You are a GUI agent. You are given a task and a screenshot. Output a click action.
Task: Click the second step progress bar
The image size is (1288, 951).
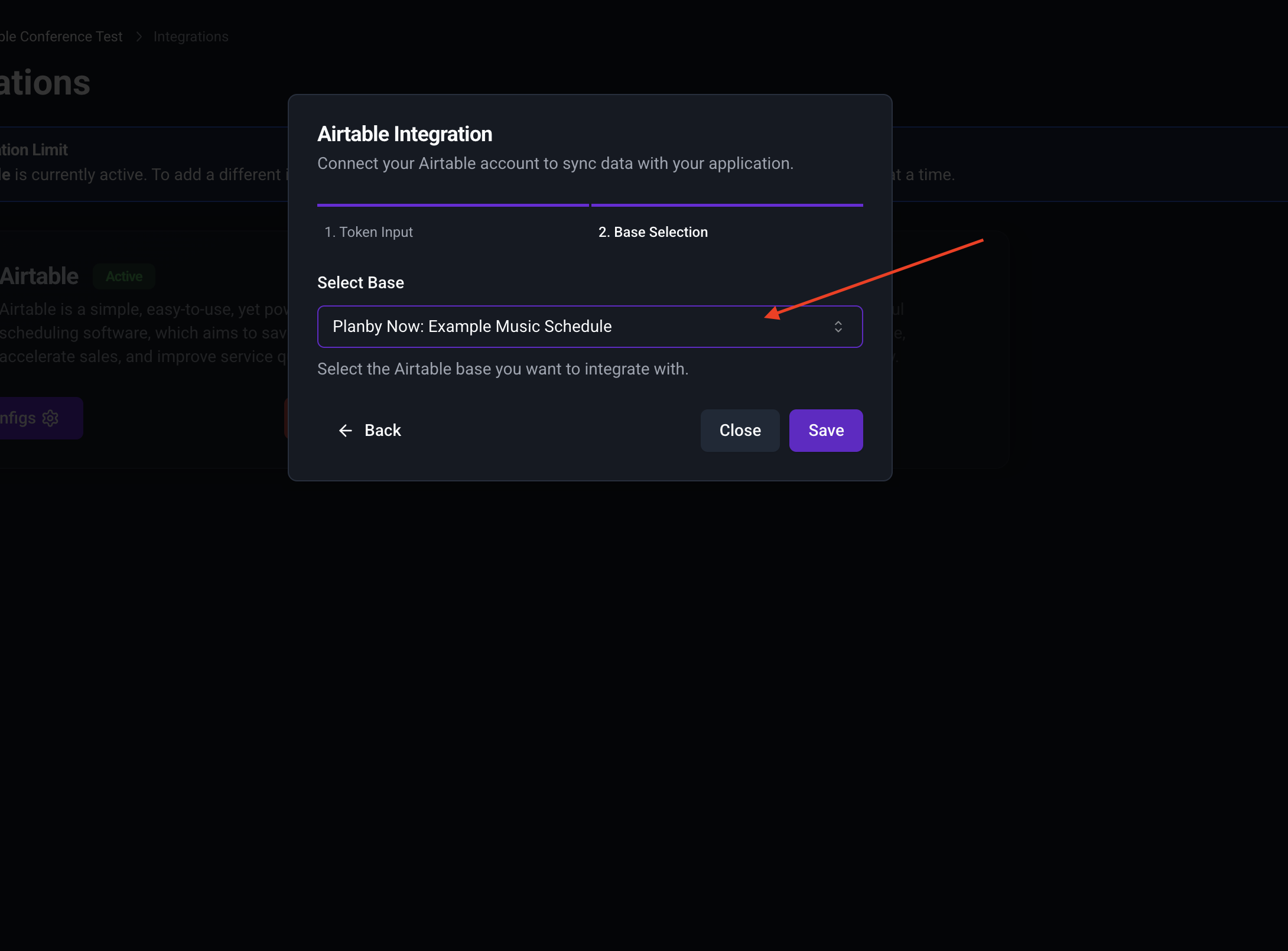(x=727, y=205)
